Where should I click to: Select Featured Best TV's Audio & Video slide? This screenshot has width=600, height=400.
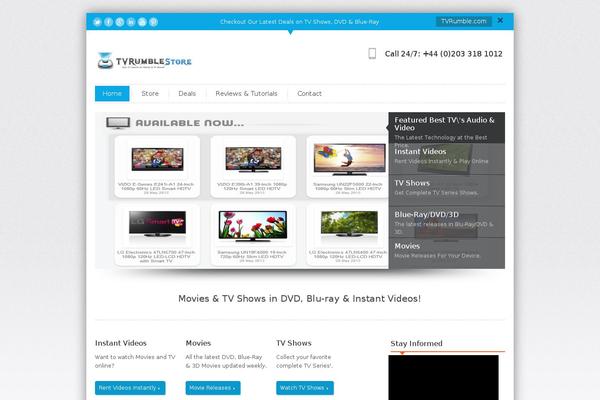coord(447,128)
